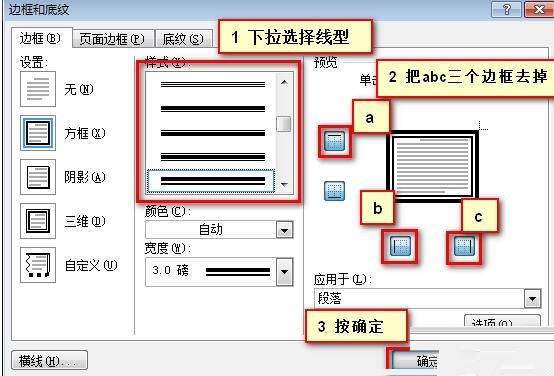Toggle the left border button in preview

(x=400, y=246)
